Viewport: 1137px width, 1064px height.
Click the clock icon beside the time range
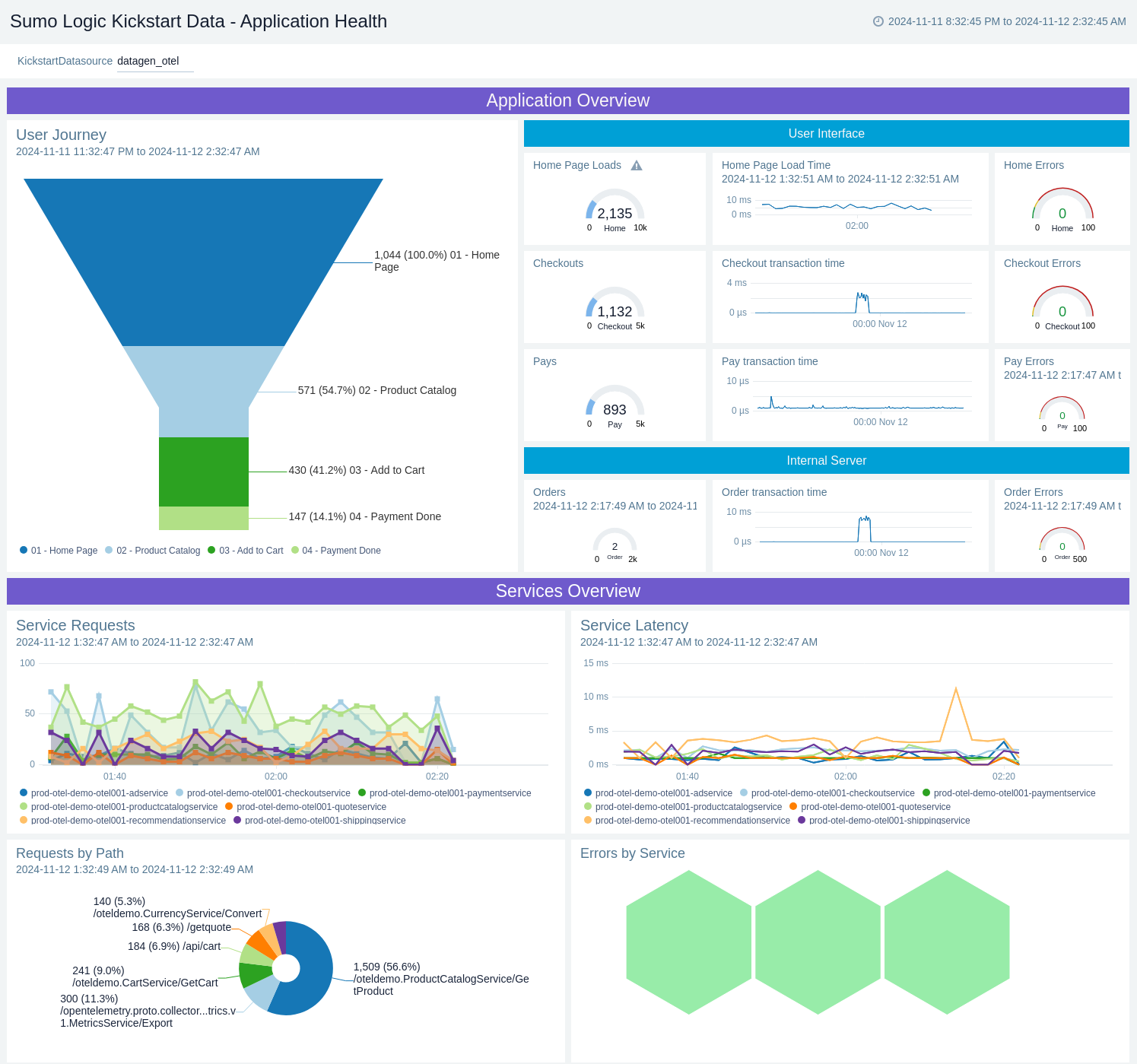[x=878, y=21]
